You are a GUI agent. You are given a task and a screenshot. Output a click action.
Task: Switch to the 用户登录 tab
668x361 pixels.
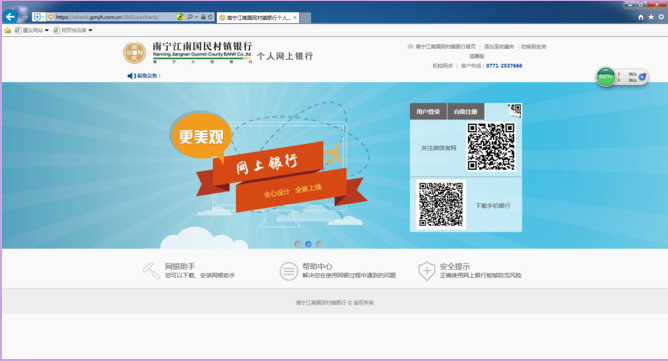click(428, 112)
